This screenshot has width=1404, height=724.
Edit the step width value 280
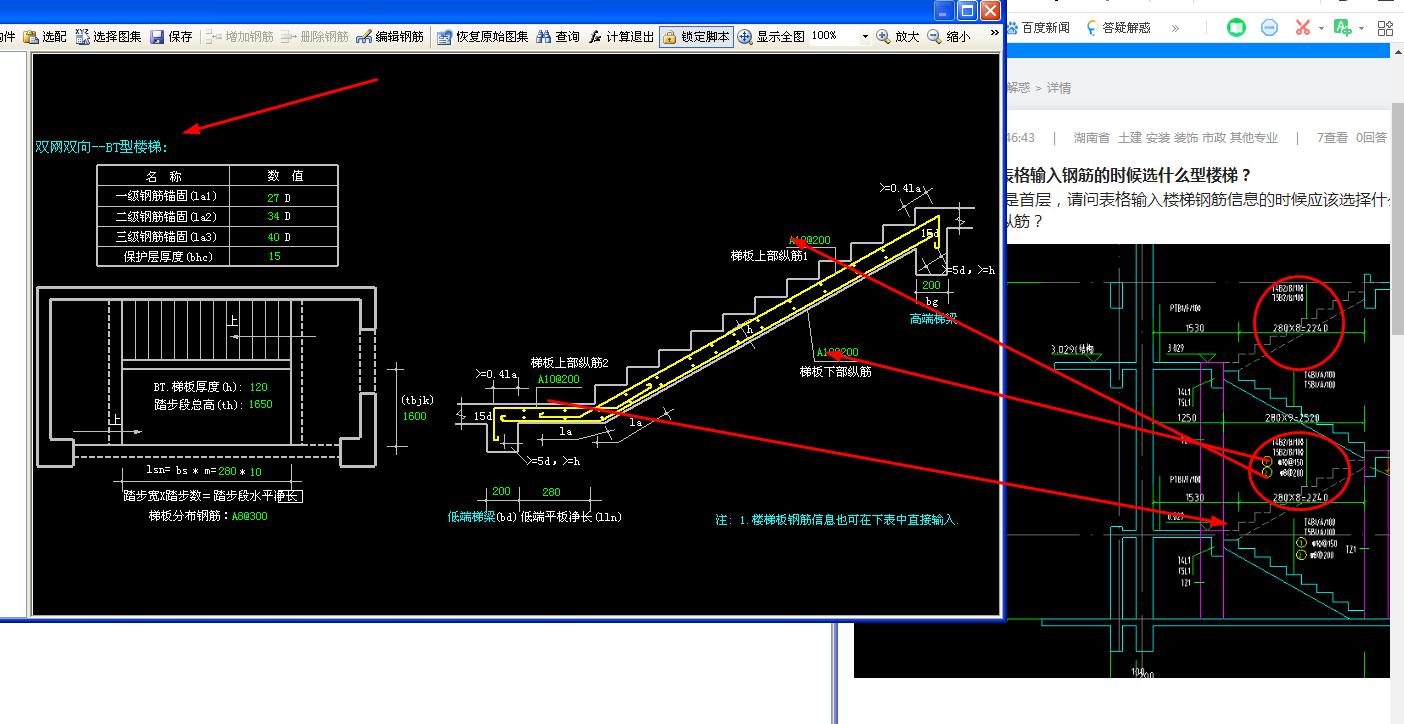coord(227,471)
